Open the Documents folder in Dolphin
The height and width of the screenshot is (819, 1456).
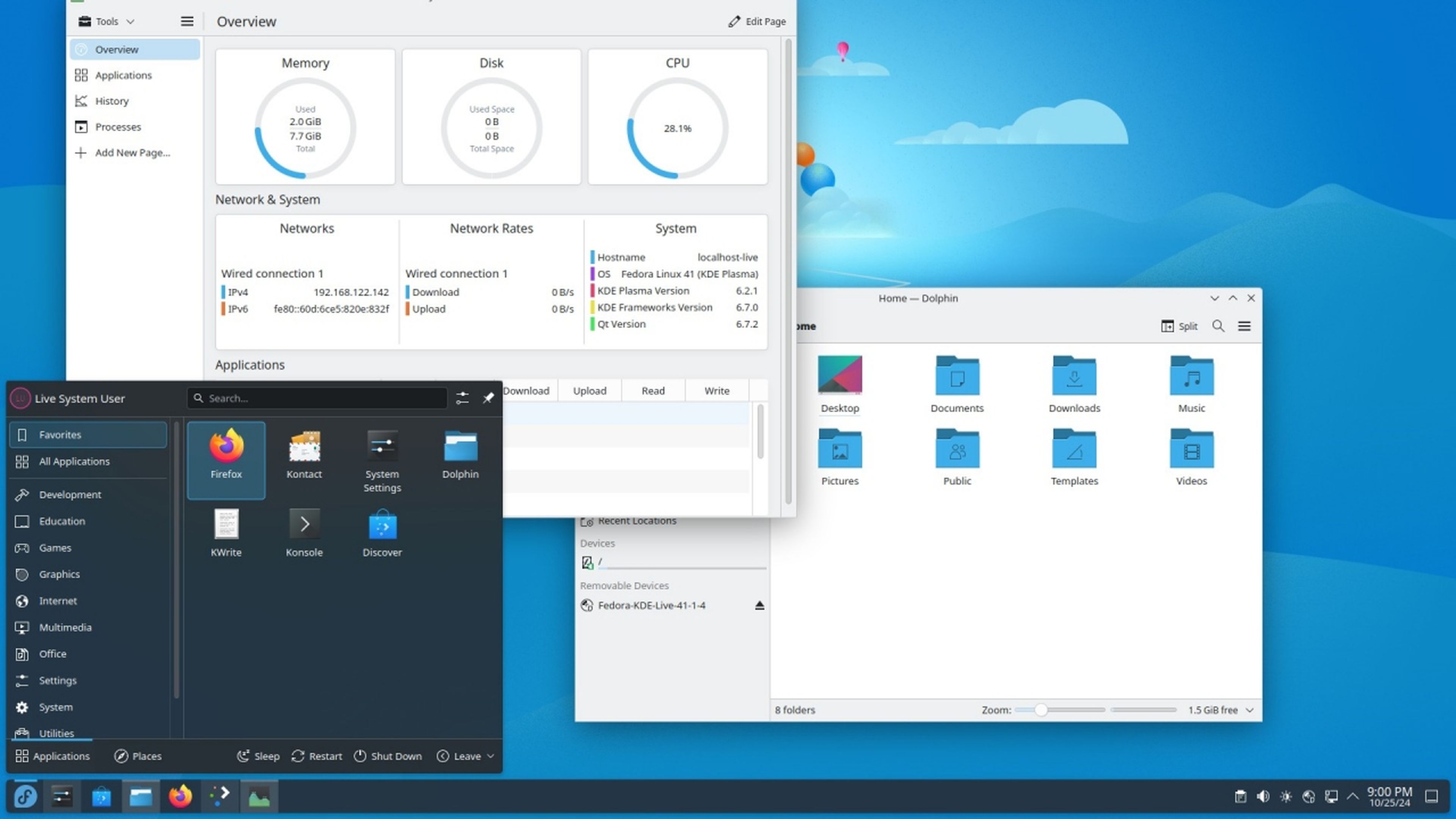(x=956, y=384)
